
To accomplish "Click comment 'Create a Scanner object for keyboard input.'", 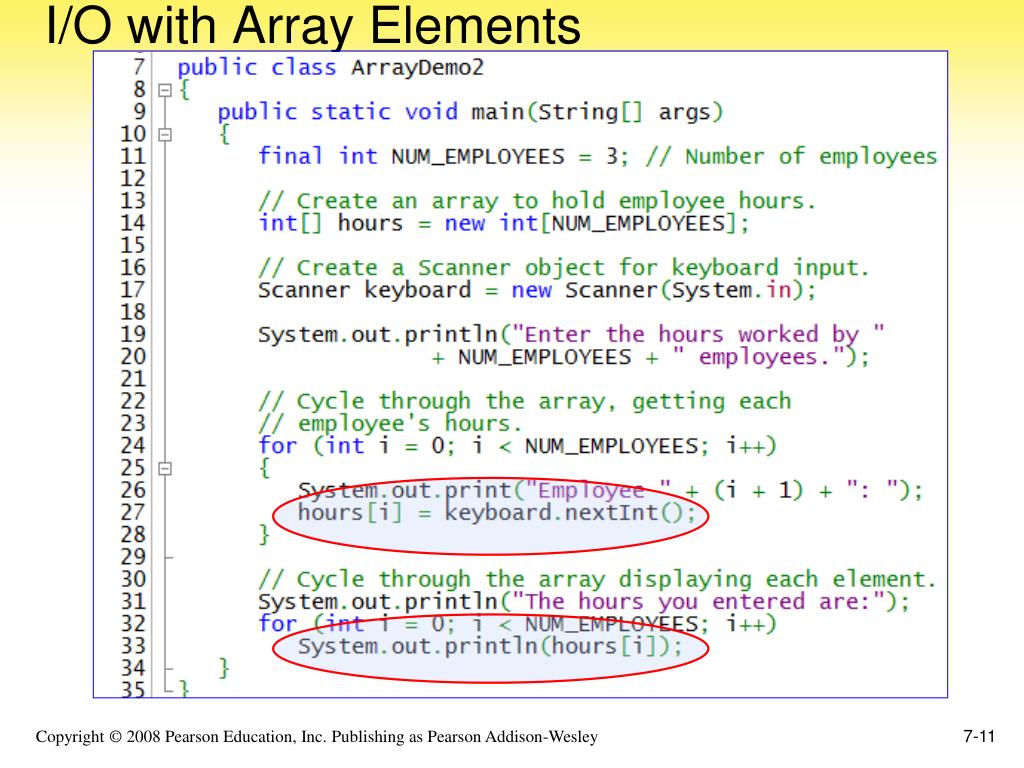I will pyautogui.click(x=564, y=268).
